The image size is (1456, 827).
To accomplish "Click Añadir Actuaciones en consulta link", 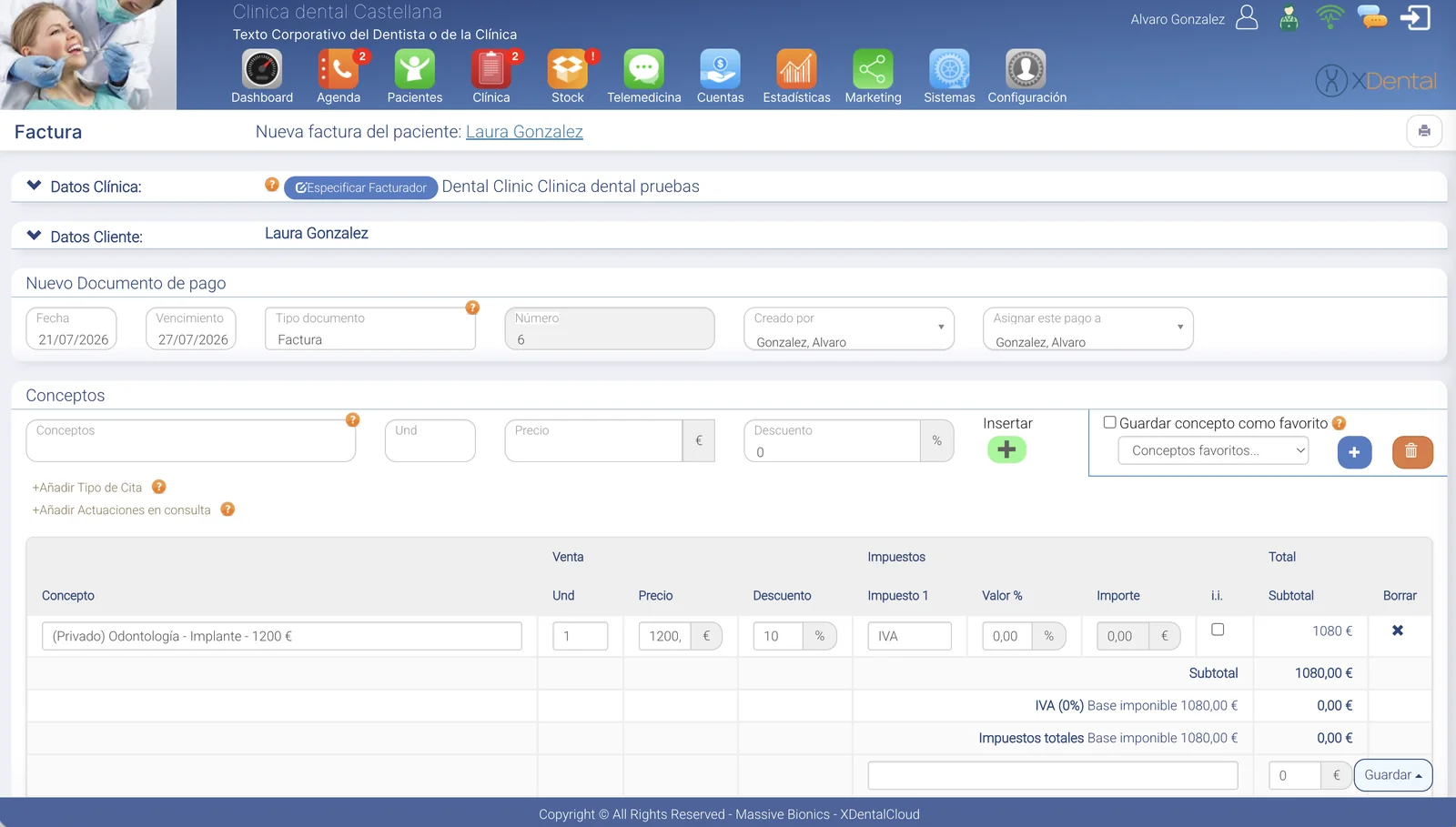I will (122, 510).
